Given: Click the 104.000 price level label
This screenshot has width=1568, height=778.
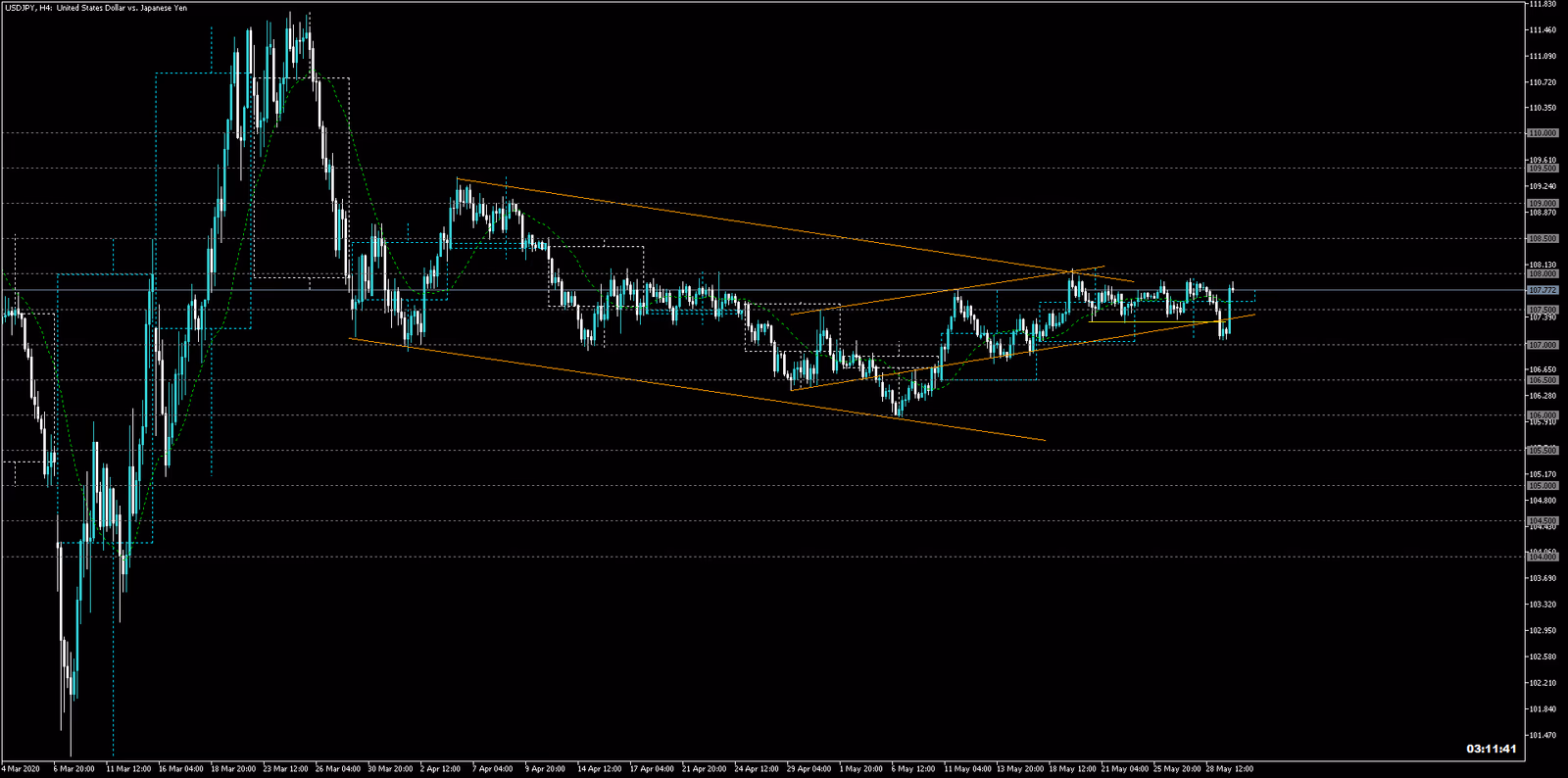Looking at the screenshot, I should 1543,557.
